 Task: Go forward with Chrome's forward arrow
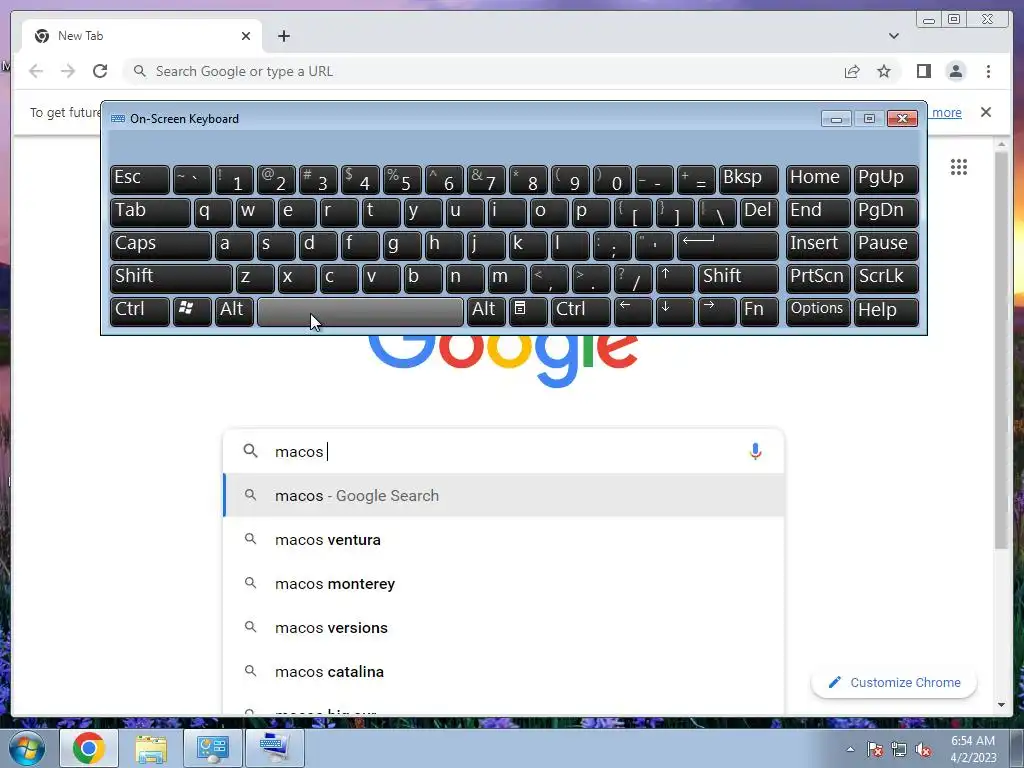[x=68, y=71]
